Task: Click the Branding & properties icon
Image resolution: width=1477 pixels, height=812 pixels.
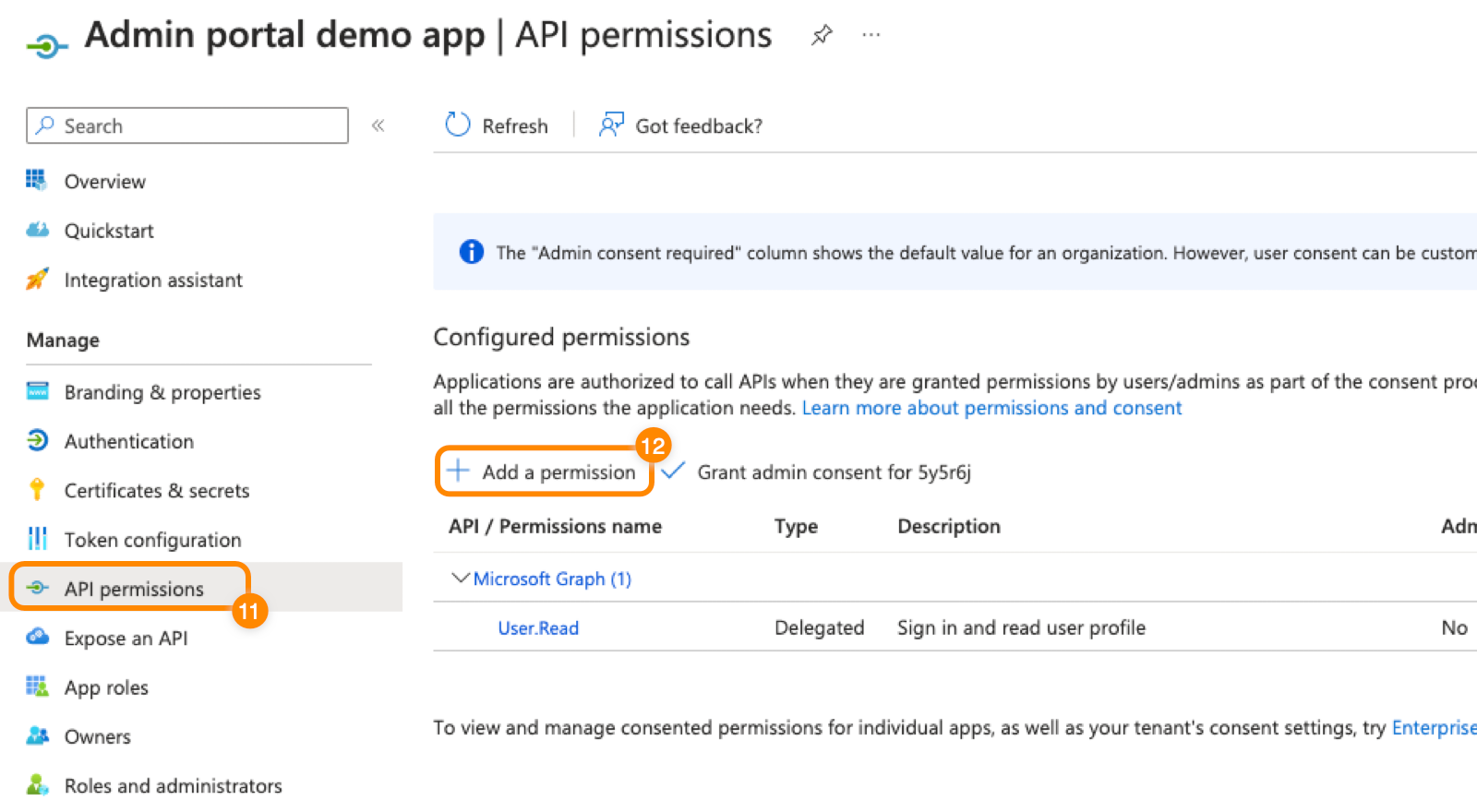Action: pyautogui.click(x=37, y=391)
